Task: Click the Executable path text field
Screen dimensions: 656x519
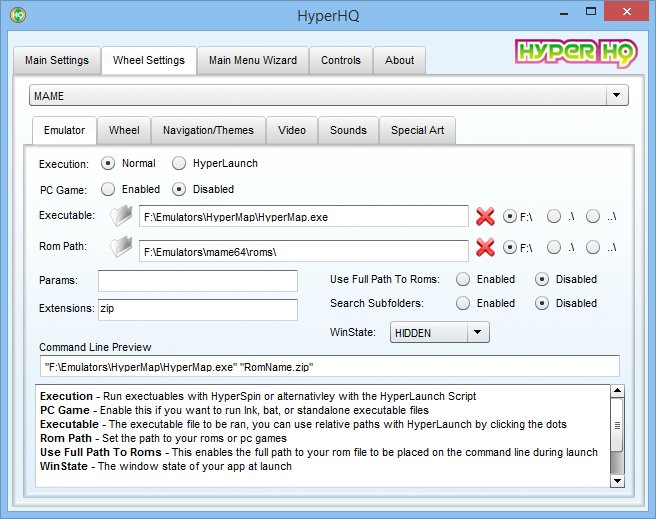Action: click(304, 216)
